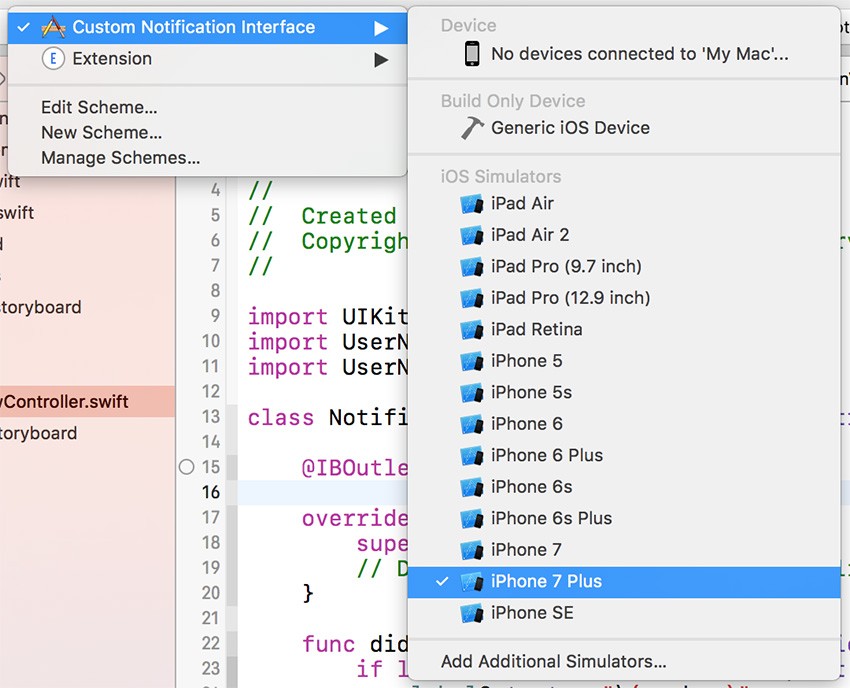Open Add Additional Simulators…

click(553, 661)
